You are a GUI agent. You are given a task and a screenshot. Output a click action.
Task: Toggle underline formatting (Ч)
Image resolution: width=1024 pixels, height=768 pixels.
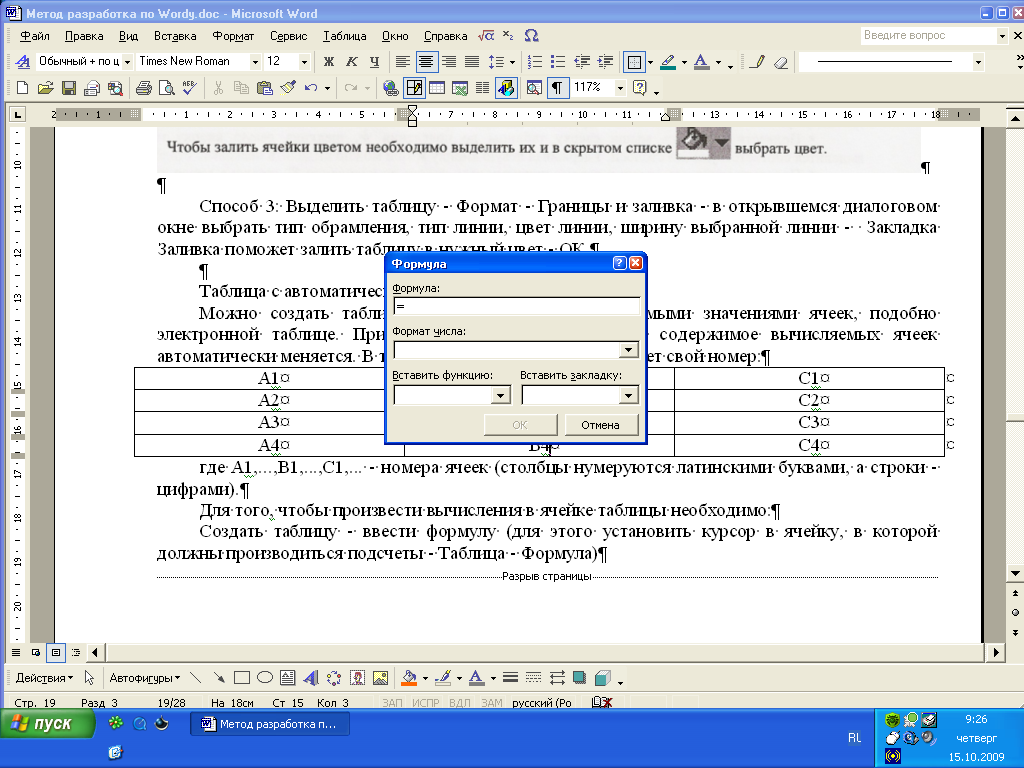coord(374,62)
